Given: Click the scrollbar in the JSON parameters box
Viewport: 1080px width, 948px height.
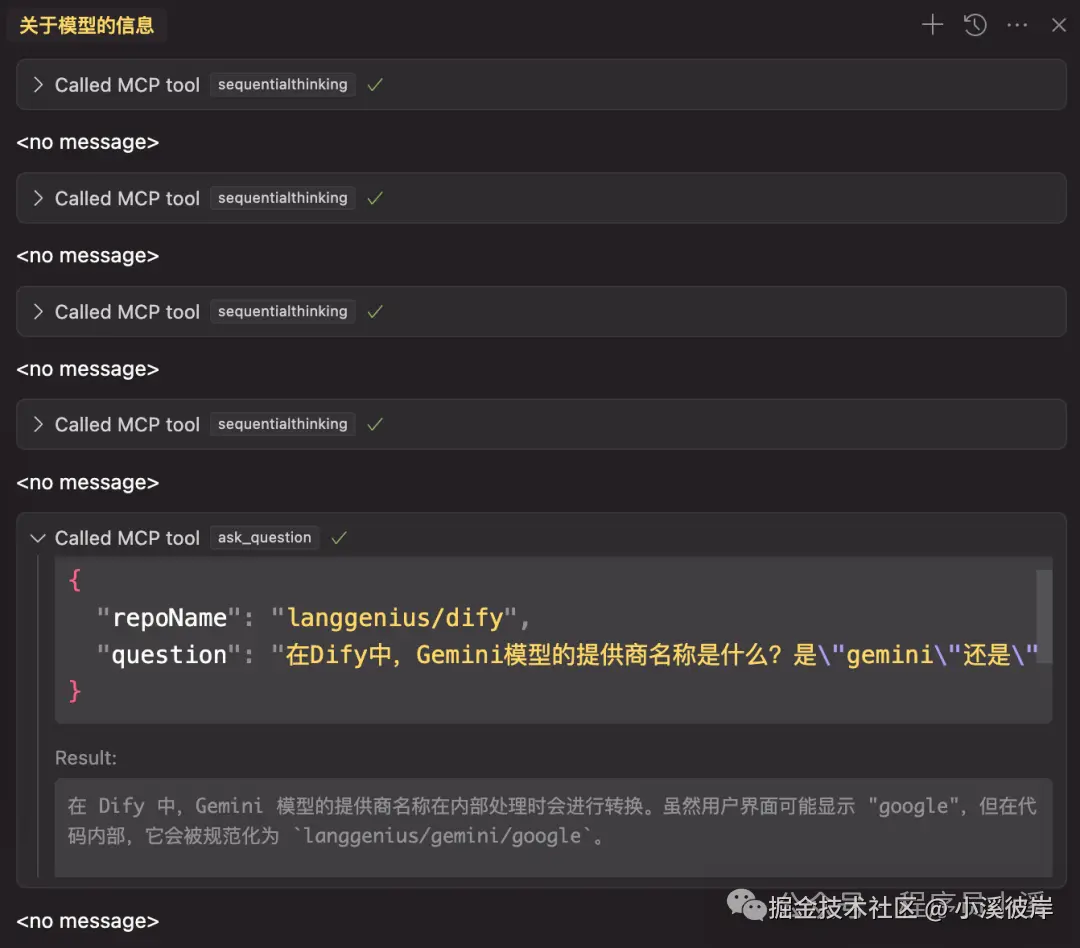Looking at the screenshot, I should coord(1044,617).
